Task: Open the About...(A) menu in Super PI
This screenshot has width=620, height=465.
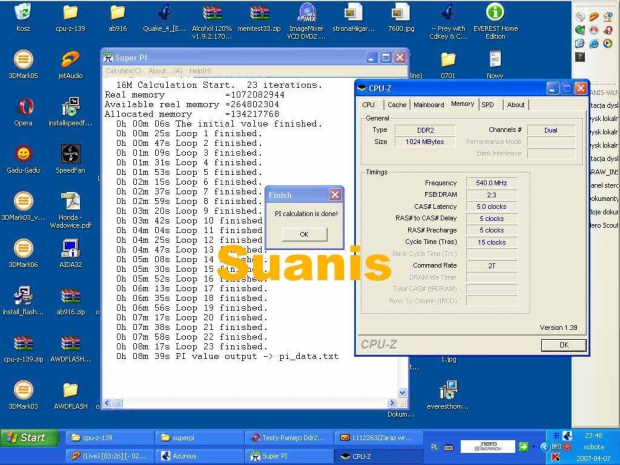Action: coord(165,71)
